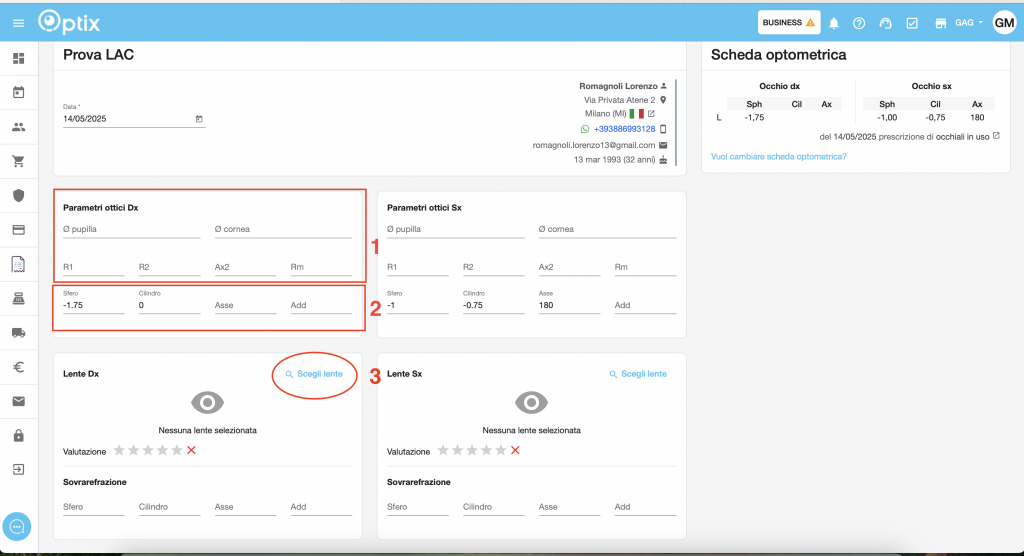Open the date picker calendar icon
Screen dimensions: 1024x556
[x=199, y=119]
